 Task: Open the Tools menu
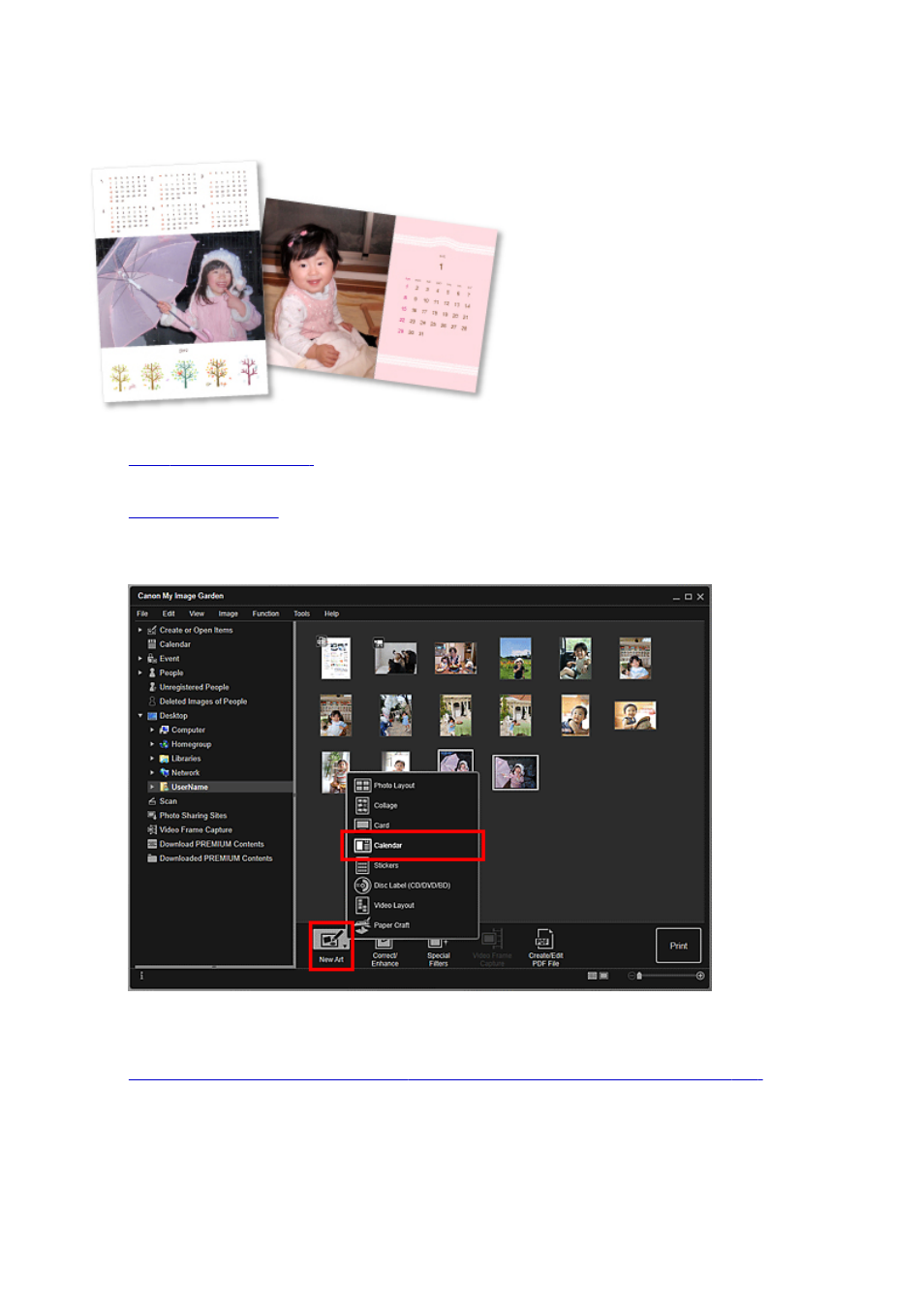coord(302,613)
